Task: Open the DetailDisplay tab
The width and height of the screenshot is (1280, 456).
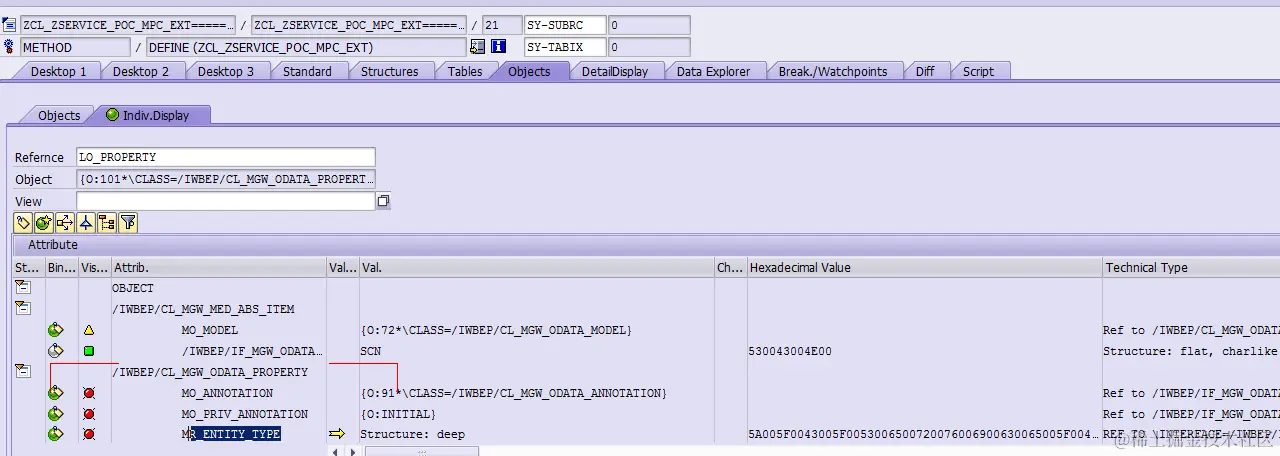Action: click(x=615, y=71)
